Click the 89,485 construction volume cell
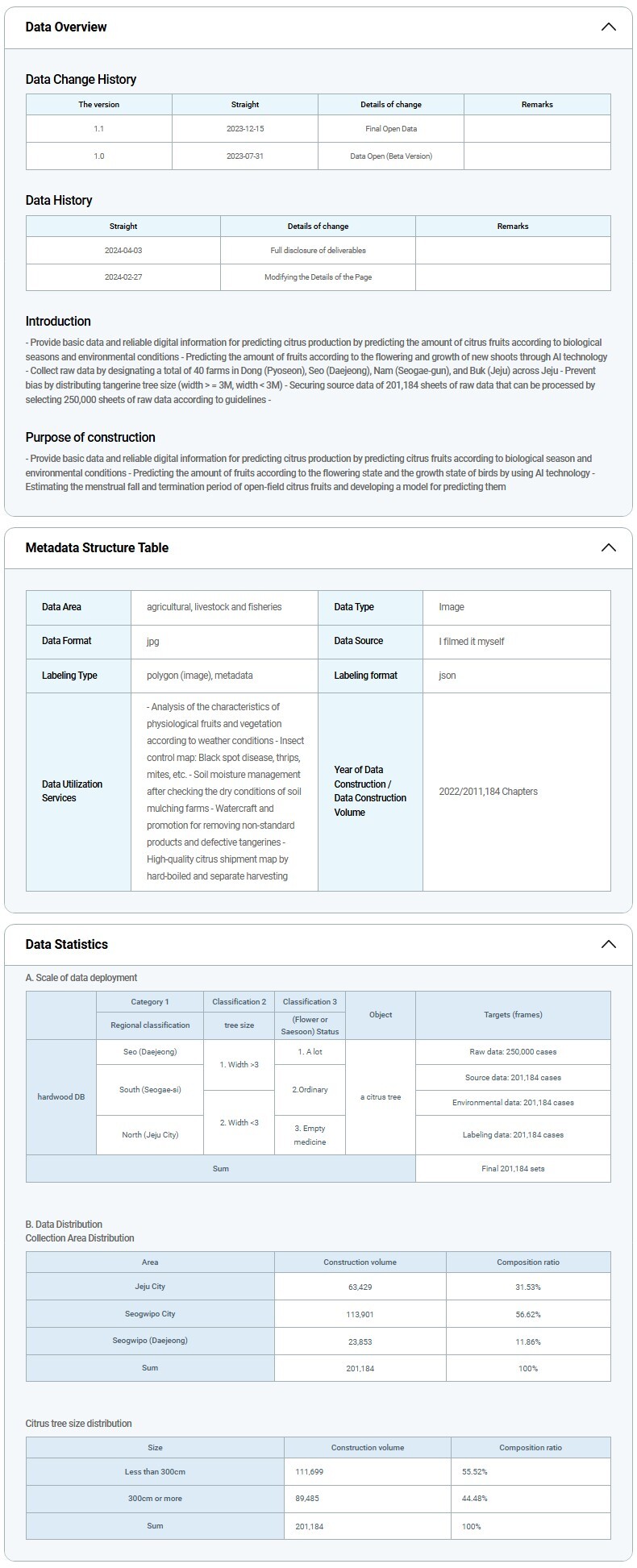The width and height of the screenshot is (637, 1568). pos(367,1498)
